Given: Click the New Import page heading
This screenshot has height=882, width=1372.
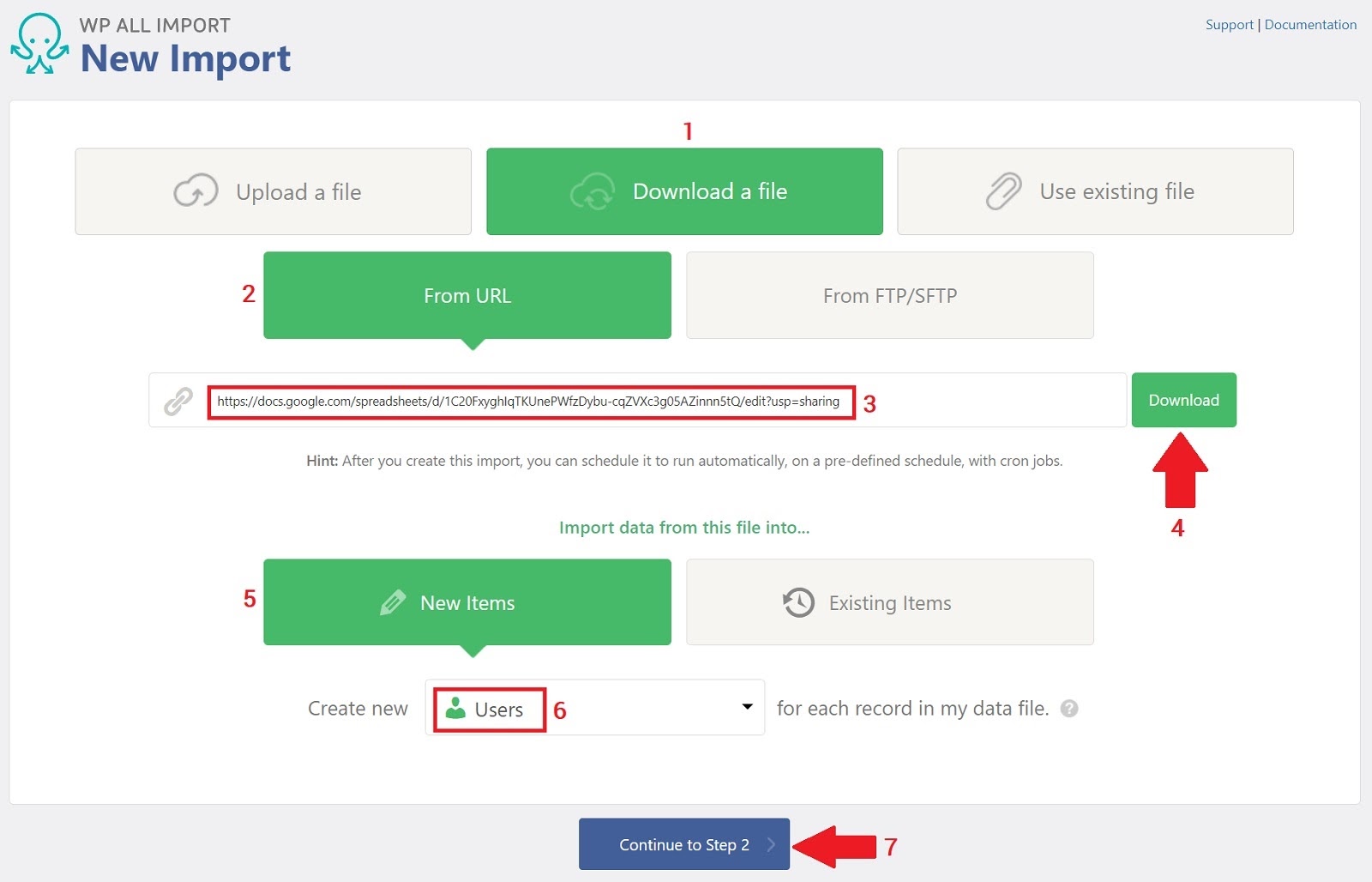Looking at the screenshot, I should pyautogui.click(x=185, y=58).
